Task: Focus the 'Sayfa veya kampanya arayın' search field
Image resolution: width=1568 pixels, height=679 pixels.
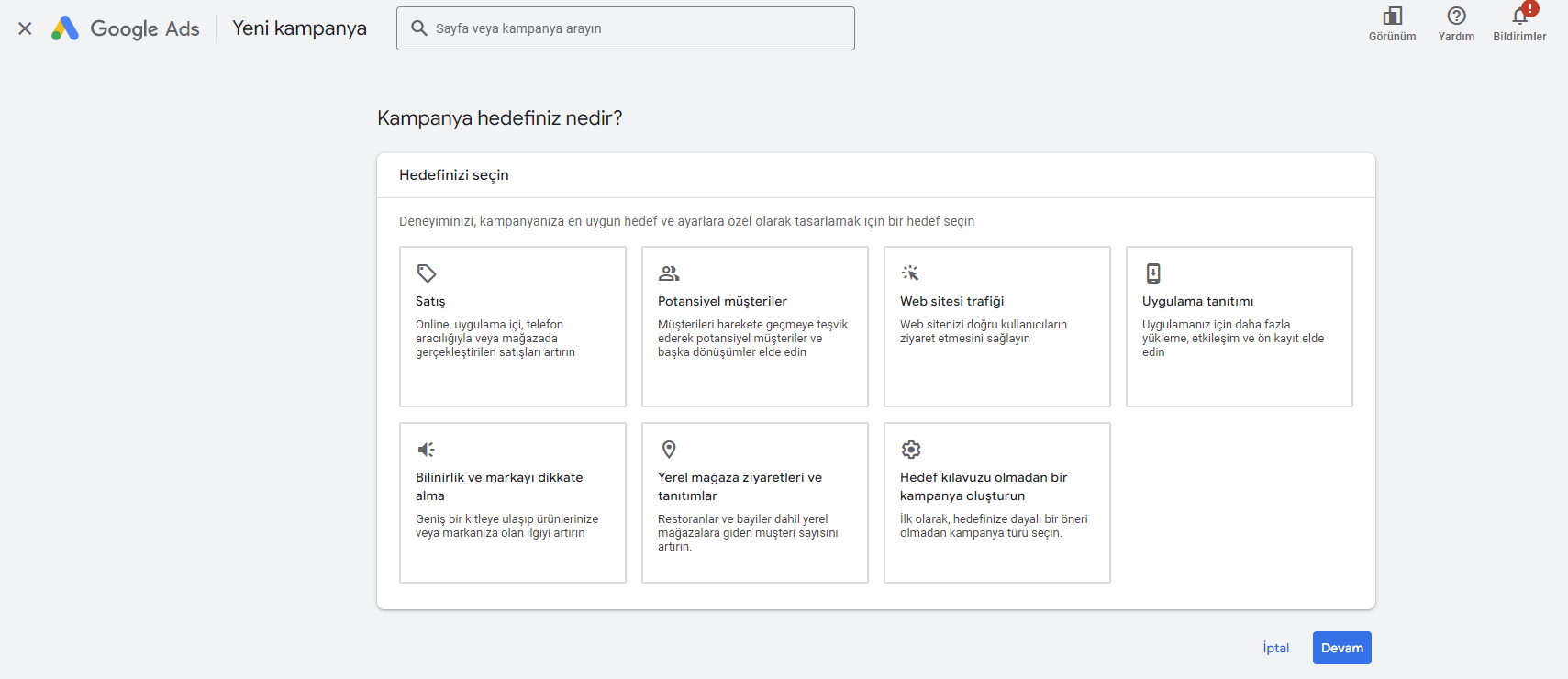Action: [633, 28]
